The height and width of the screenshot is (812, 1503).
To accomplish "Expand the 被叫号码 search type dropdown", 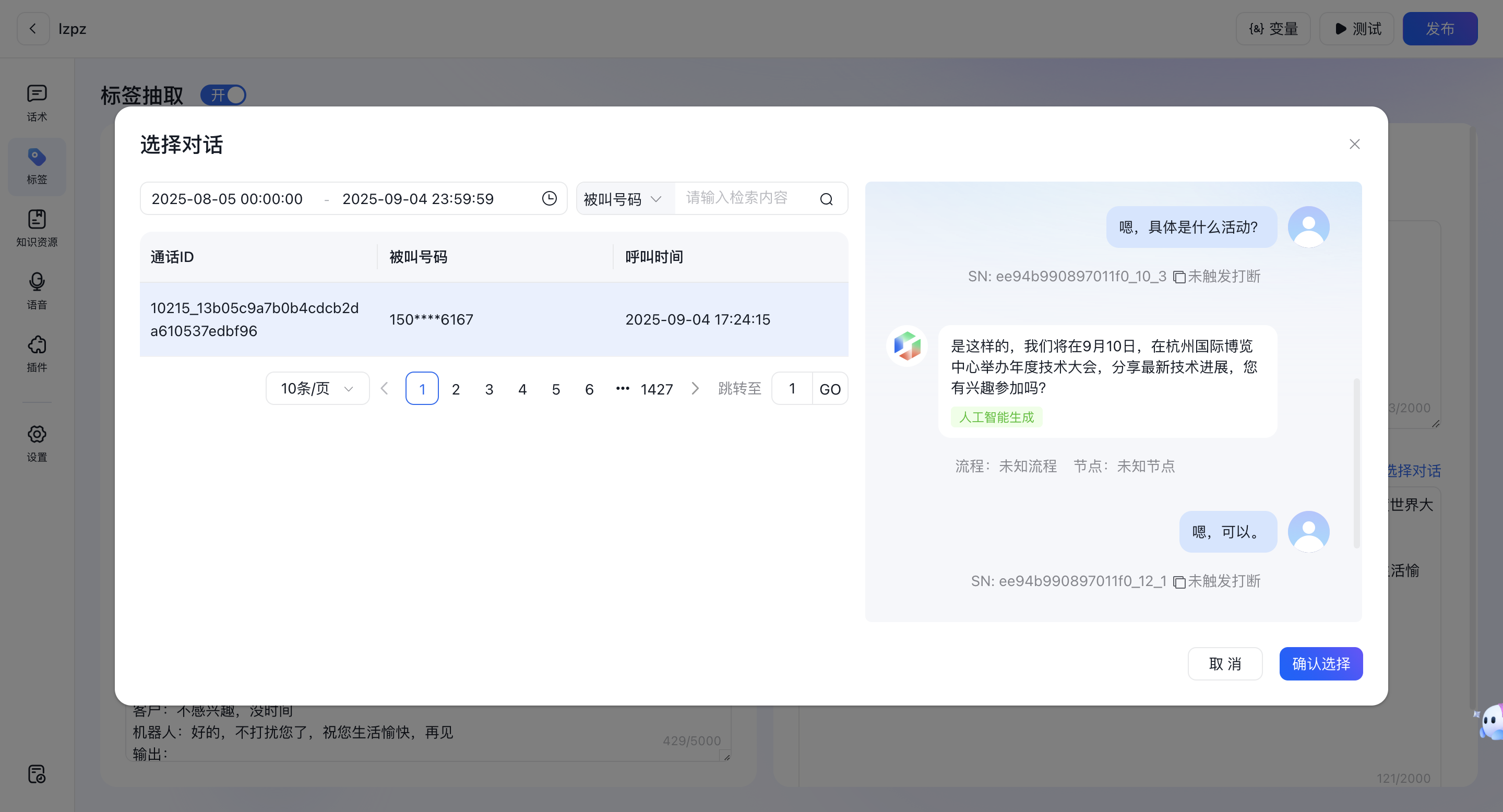I will point(623,199).
